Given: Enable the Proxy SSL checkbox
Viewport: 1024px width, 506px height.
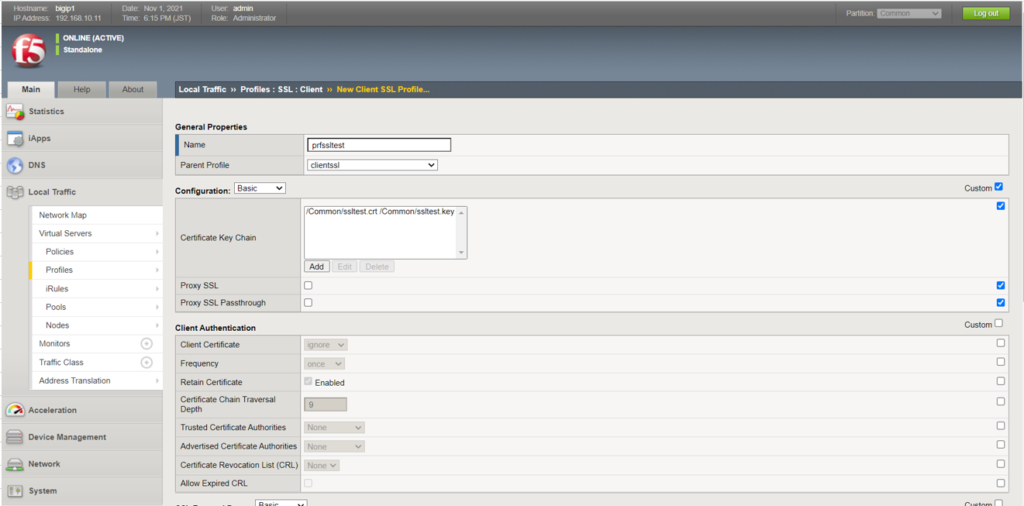Looking at the screenshot, I should 308,286.
